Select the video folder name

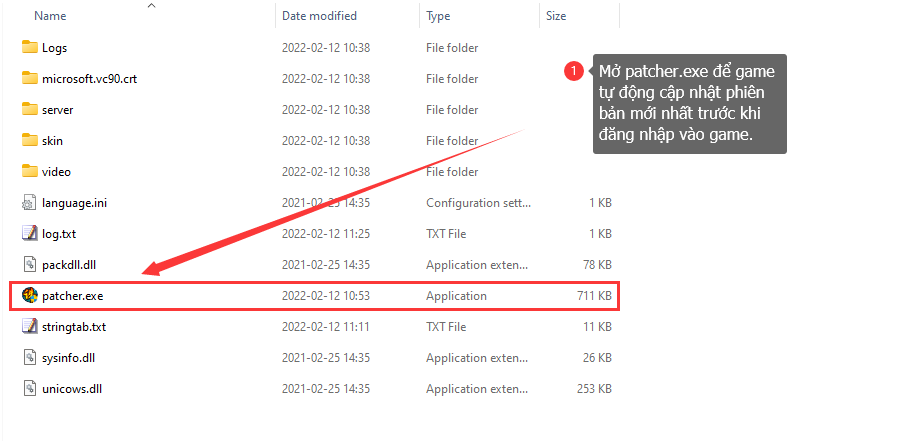click(56, 172)
